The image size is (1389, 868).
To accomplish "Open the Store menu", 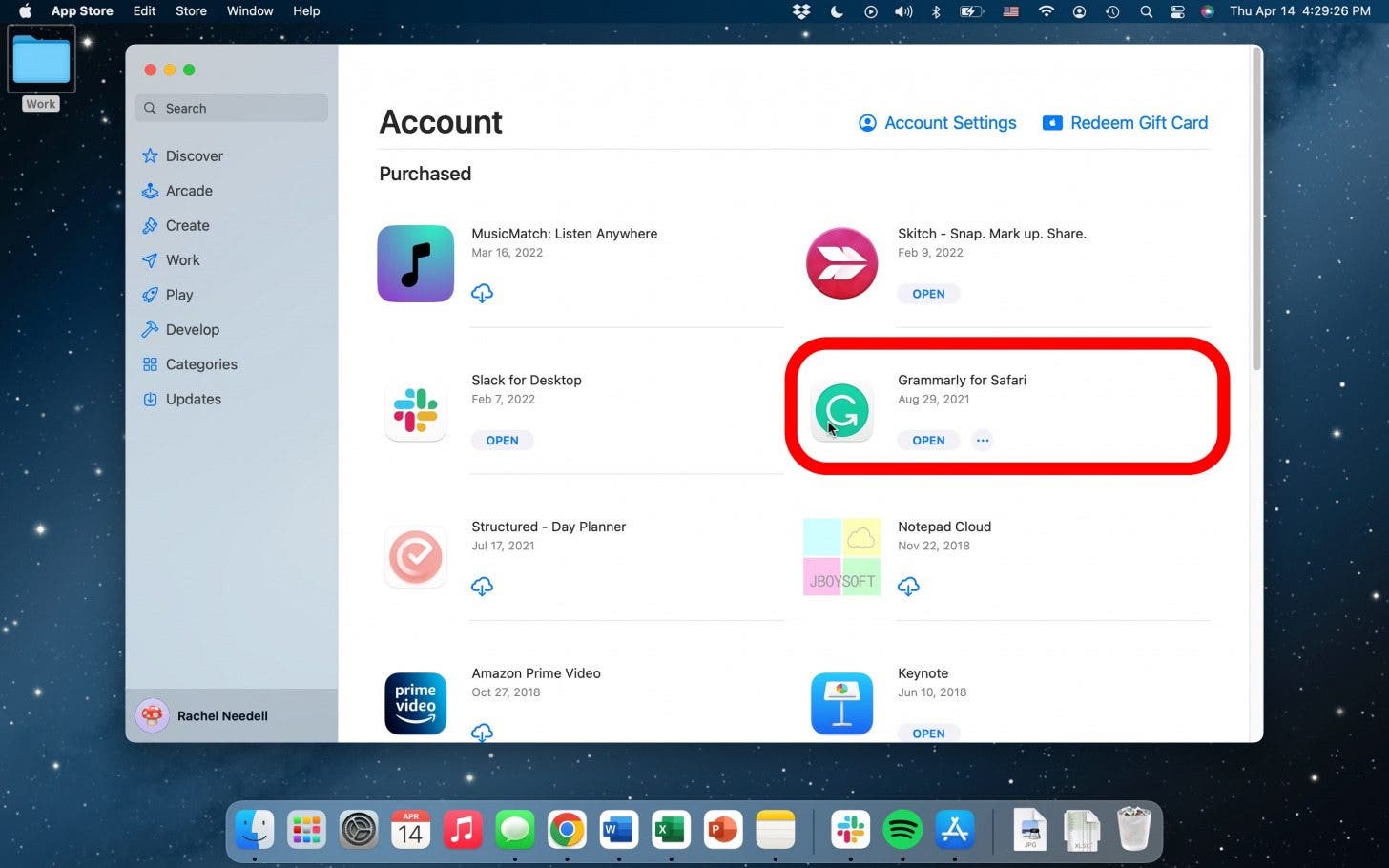I will tap(191, 11).
